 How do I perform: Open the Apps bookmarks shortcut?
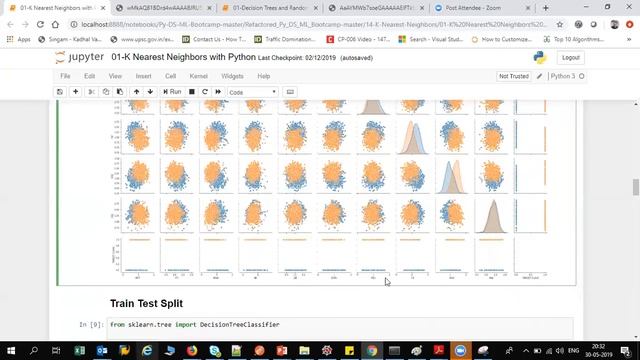point(19,39)
